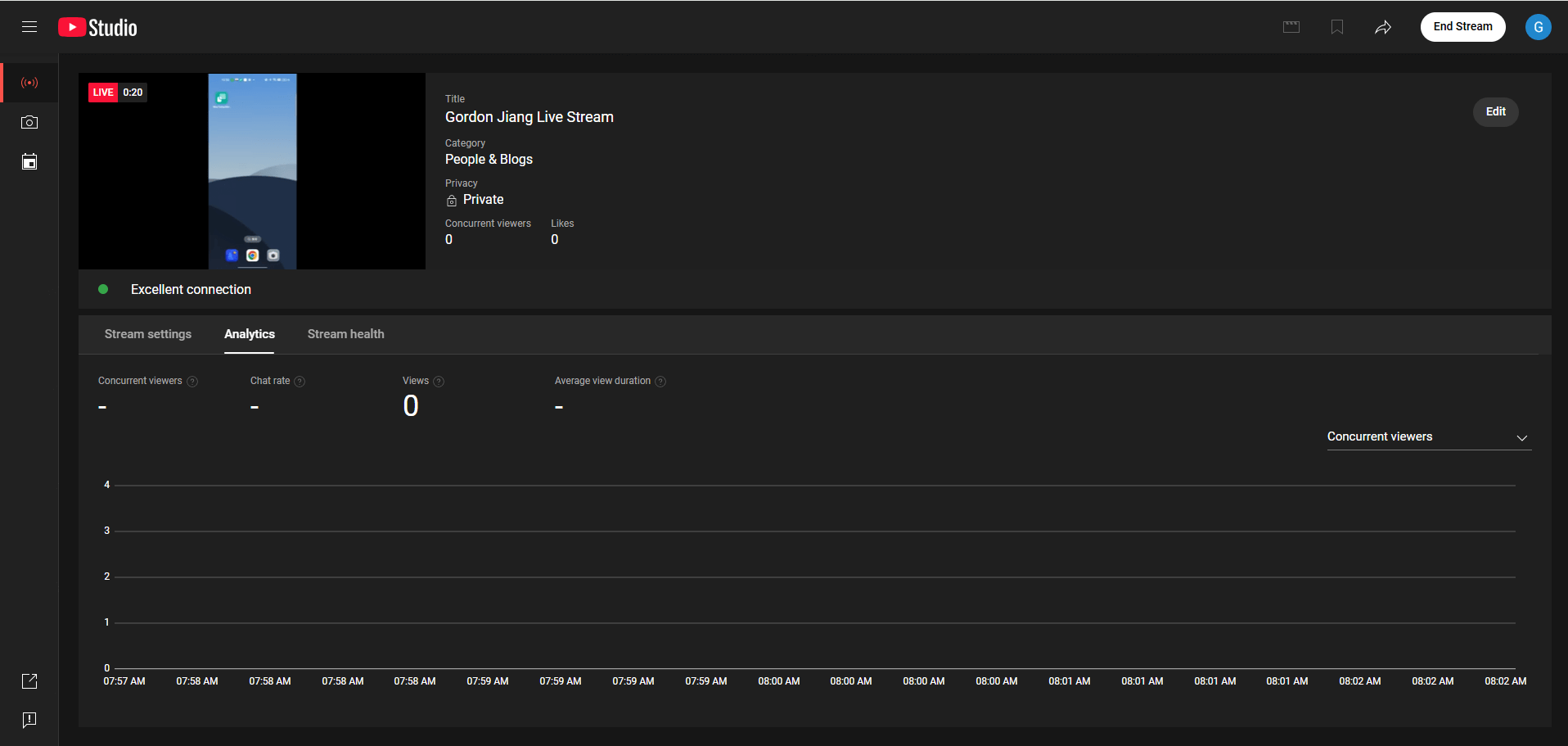This screenshot has width=1568, height=746.
Task: Click the Likes label in the stream details
Action: tap(562, 224)
